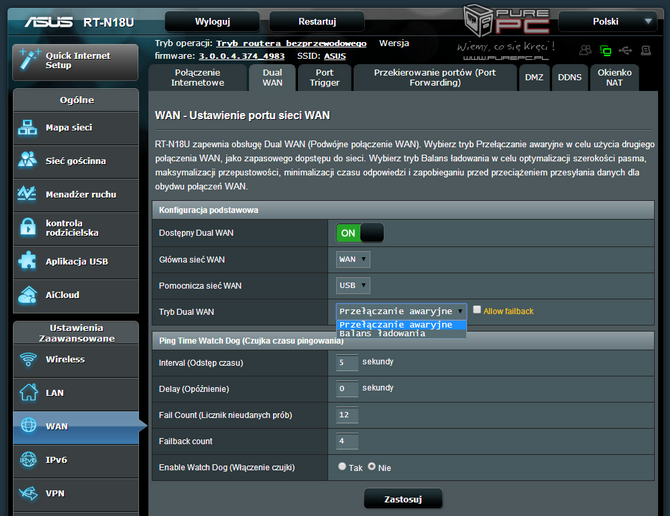Image resolution: width=670 pixels, height=516 pixels.
Task: Select Nie for Enable Watch Dog
Action: tap(372, 466)
